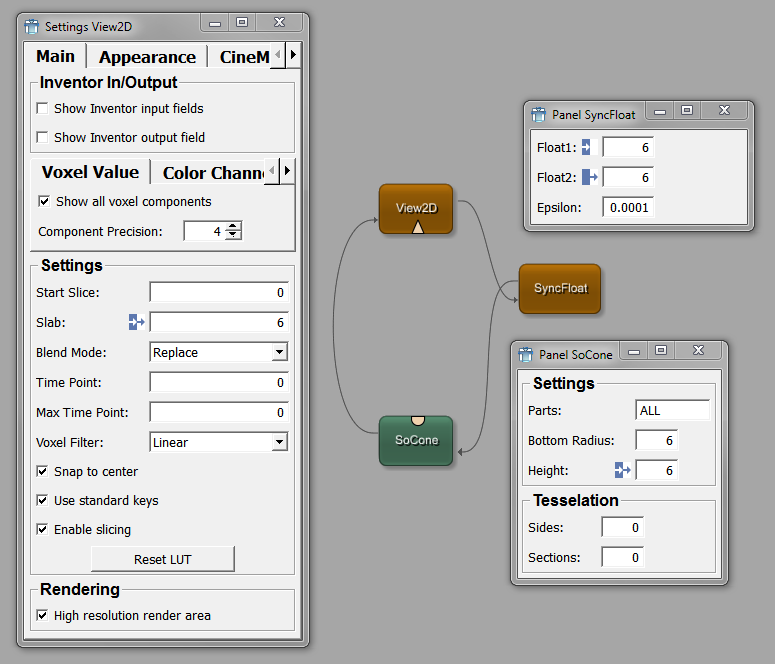Open the Color Channel tab
Screen dimensions: 775x664
[212, 173]
